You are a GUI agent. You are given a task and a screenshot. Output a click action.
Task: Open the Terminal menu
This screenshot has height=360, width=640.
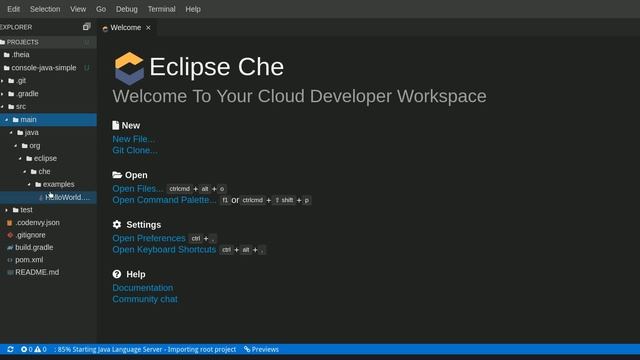pyautogui.click(x=162, y=9)
